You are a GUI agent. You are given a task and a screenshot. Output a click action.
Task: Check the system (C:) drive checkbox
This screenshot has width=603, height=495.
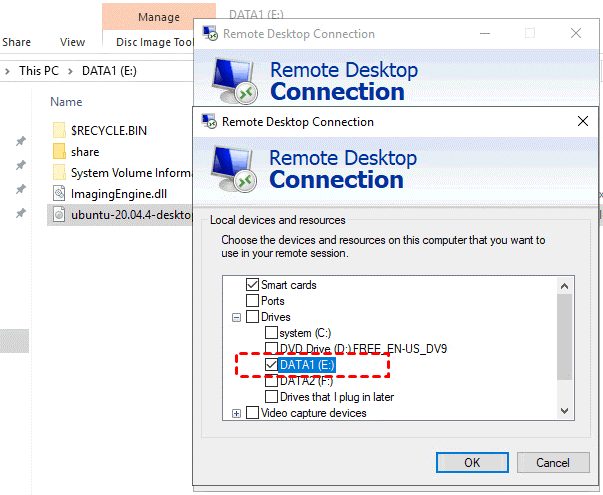click(271, 333)
